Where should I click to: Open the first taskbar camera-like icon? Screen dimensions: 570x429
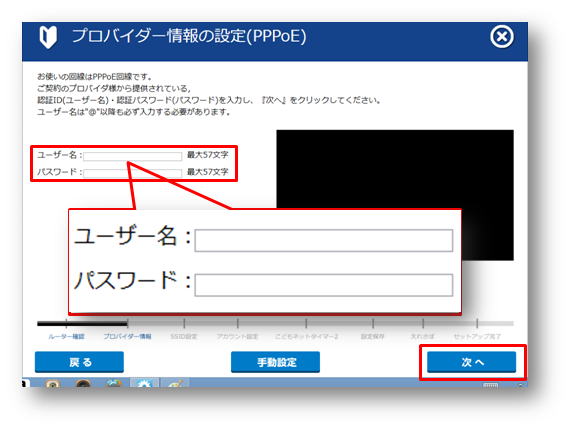point(53,383)
